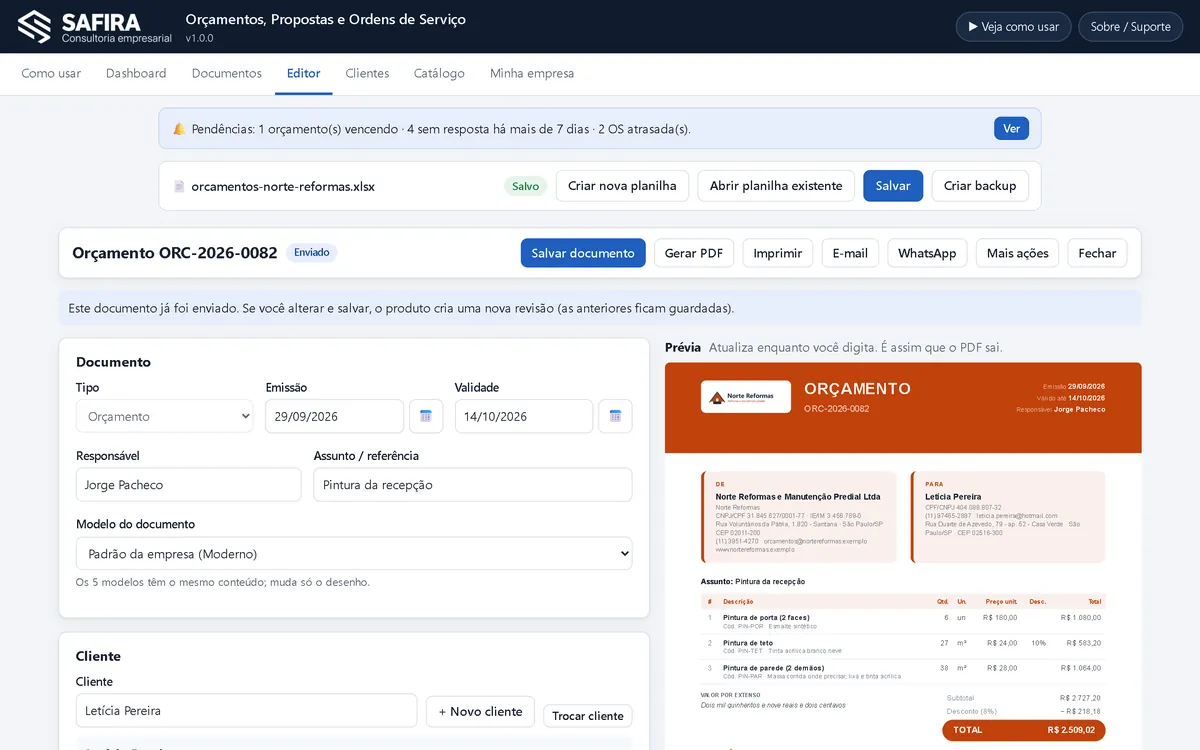The width and height of the screenshot is (1200, 750).
Task: Click the Norte Reformas logo in the preview
Action: (746, 397)
